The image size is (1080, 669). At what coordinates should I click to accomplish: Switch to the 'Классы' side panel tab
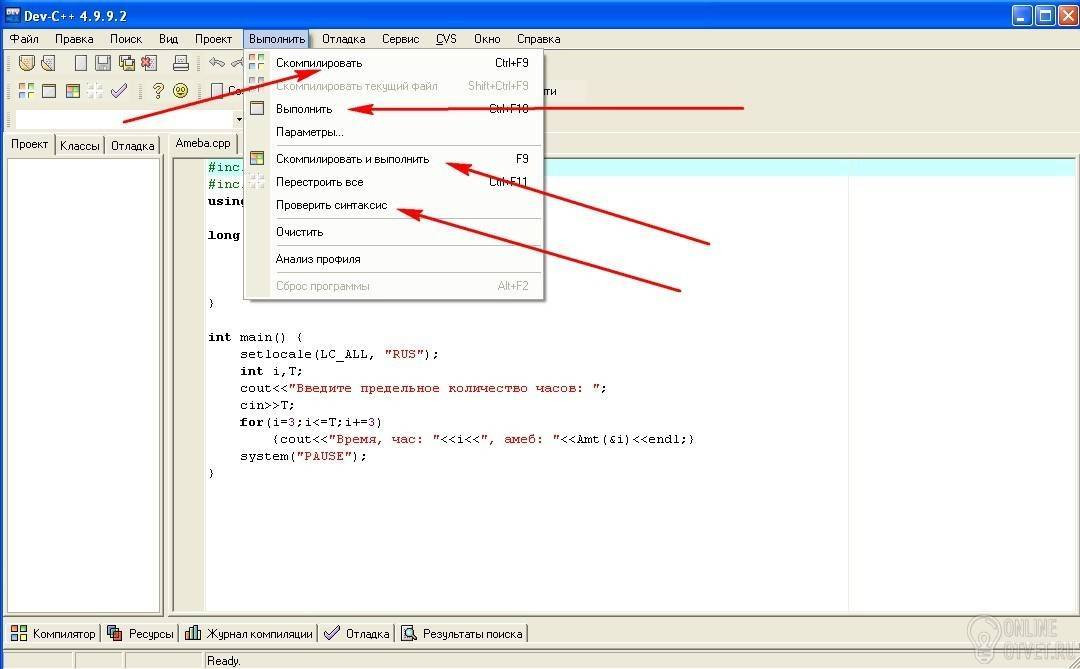[80, 145]
